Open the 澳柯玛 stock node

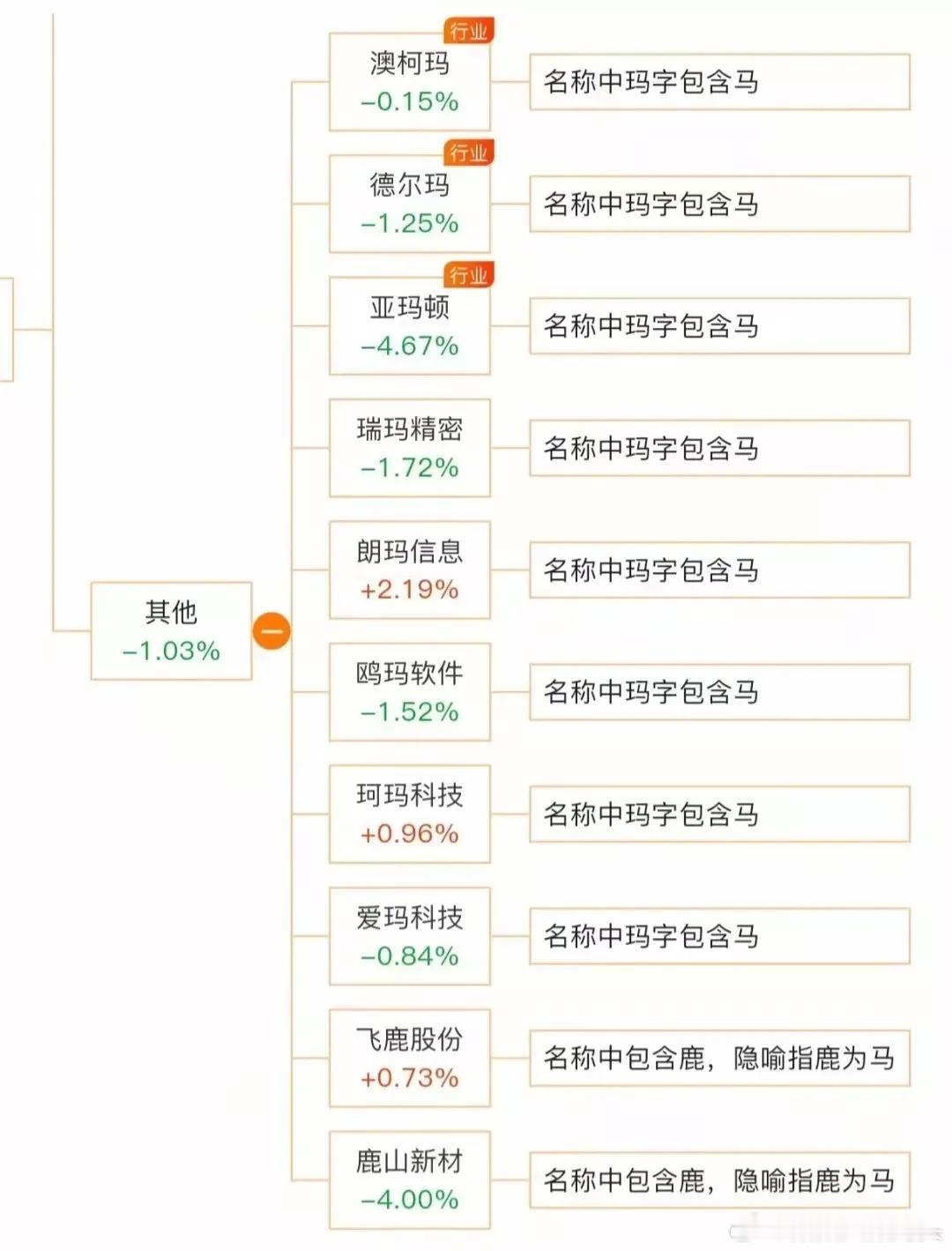(x=410, y=82)
